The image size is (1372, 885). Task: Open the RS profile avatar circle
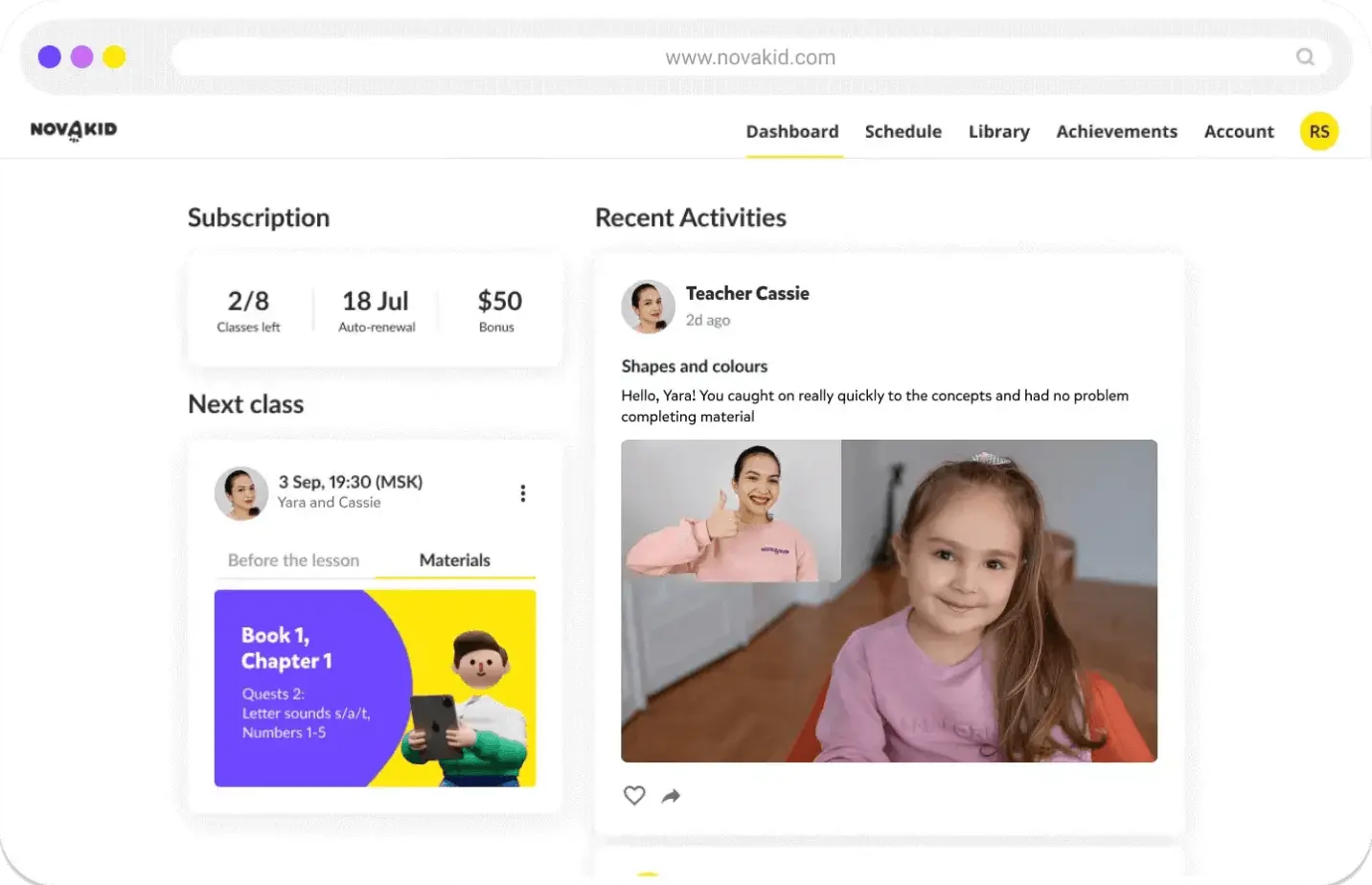click(1319, 131)
